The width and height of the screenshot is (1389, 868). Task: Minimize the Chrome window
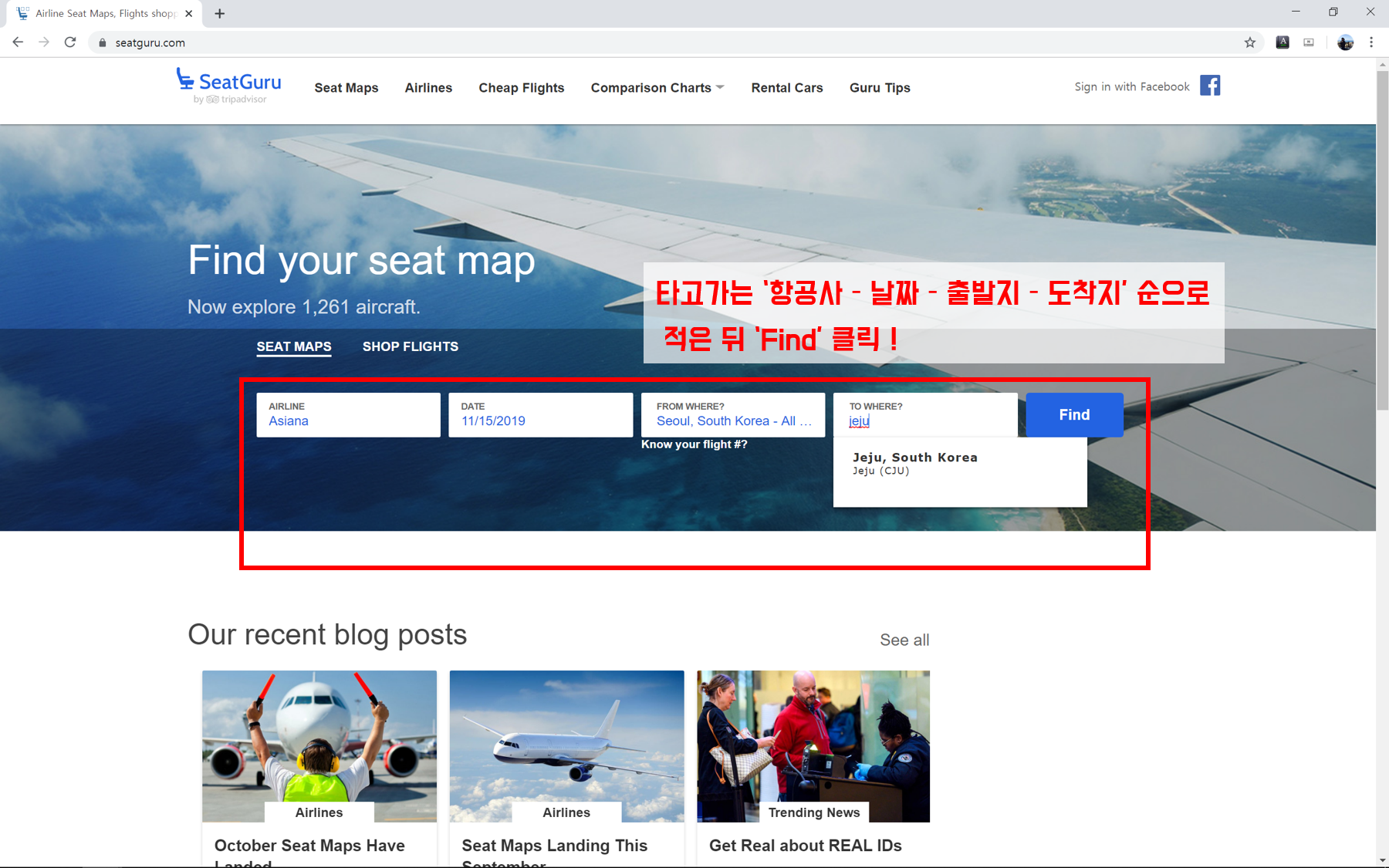pyautogui.click(x=1296, y=12)
